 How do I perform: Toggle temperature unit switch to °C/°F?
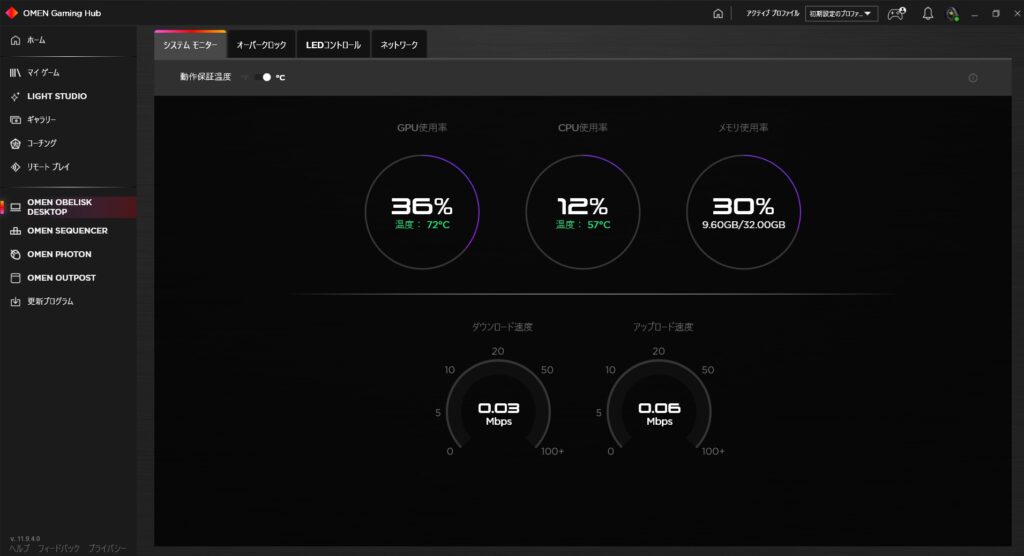pyautogui.click(x=262, y=77)
